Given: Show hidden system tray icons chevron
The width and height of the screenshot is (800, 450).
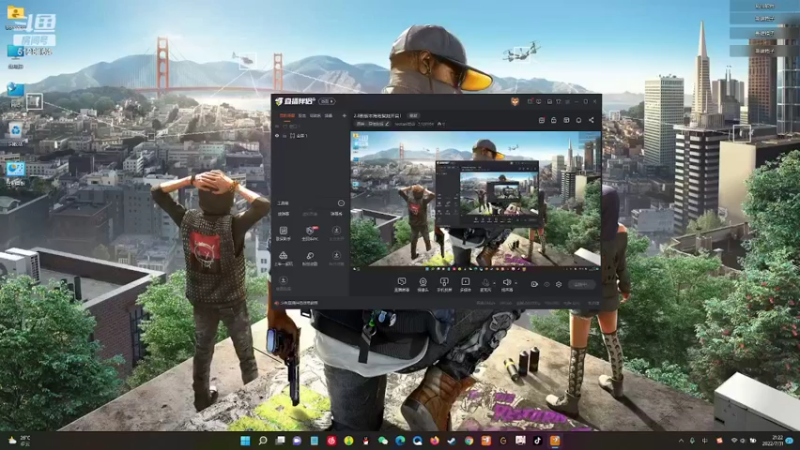Looking at the screenshot, I should point(681,440).
